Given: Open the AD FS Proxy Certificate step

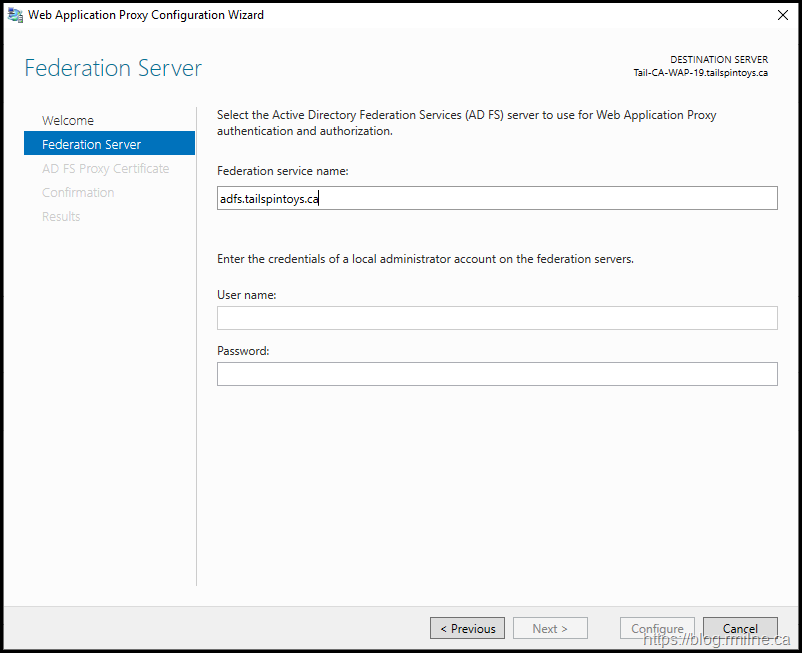Looking at the screenshot, I should point(105,169).
